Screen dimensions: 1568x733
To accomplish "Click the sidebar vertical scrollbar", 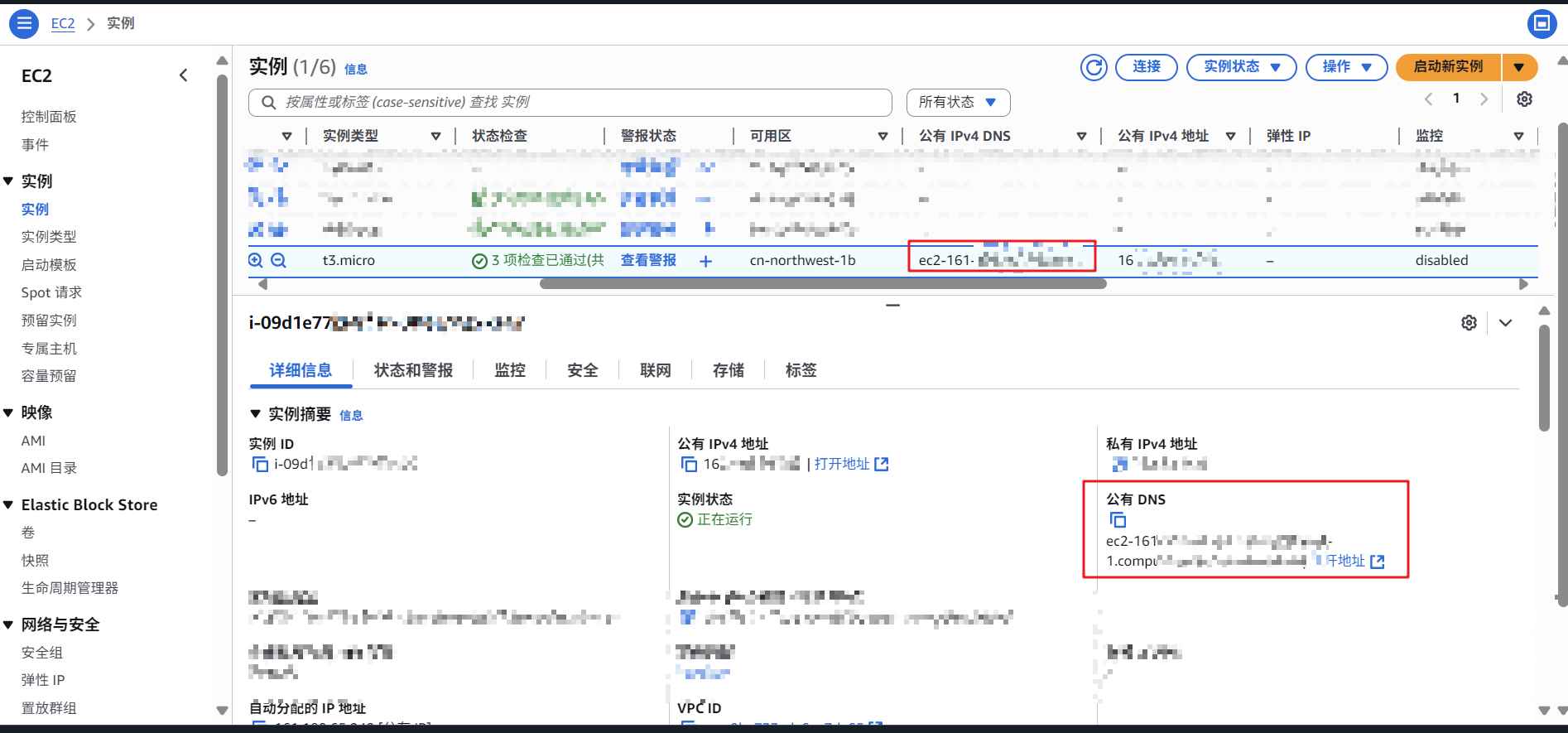I will 222,276.
